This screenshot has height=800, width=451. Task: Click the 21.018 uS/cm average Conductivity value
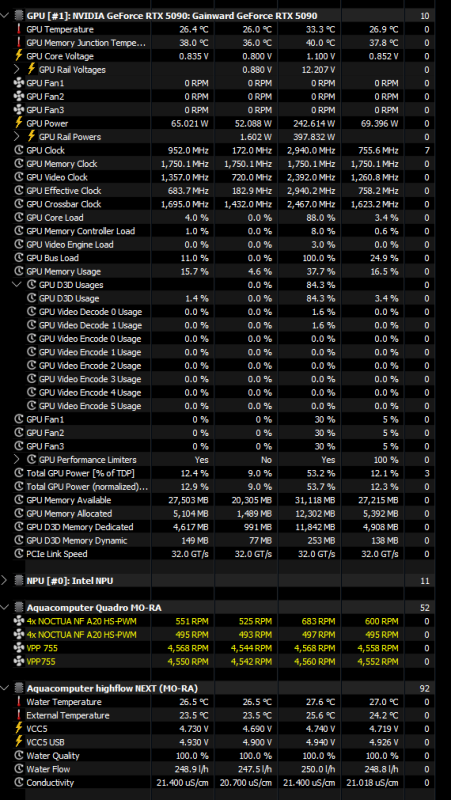pyautogui.click(x=373, y=783)
